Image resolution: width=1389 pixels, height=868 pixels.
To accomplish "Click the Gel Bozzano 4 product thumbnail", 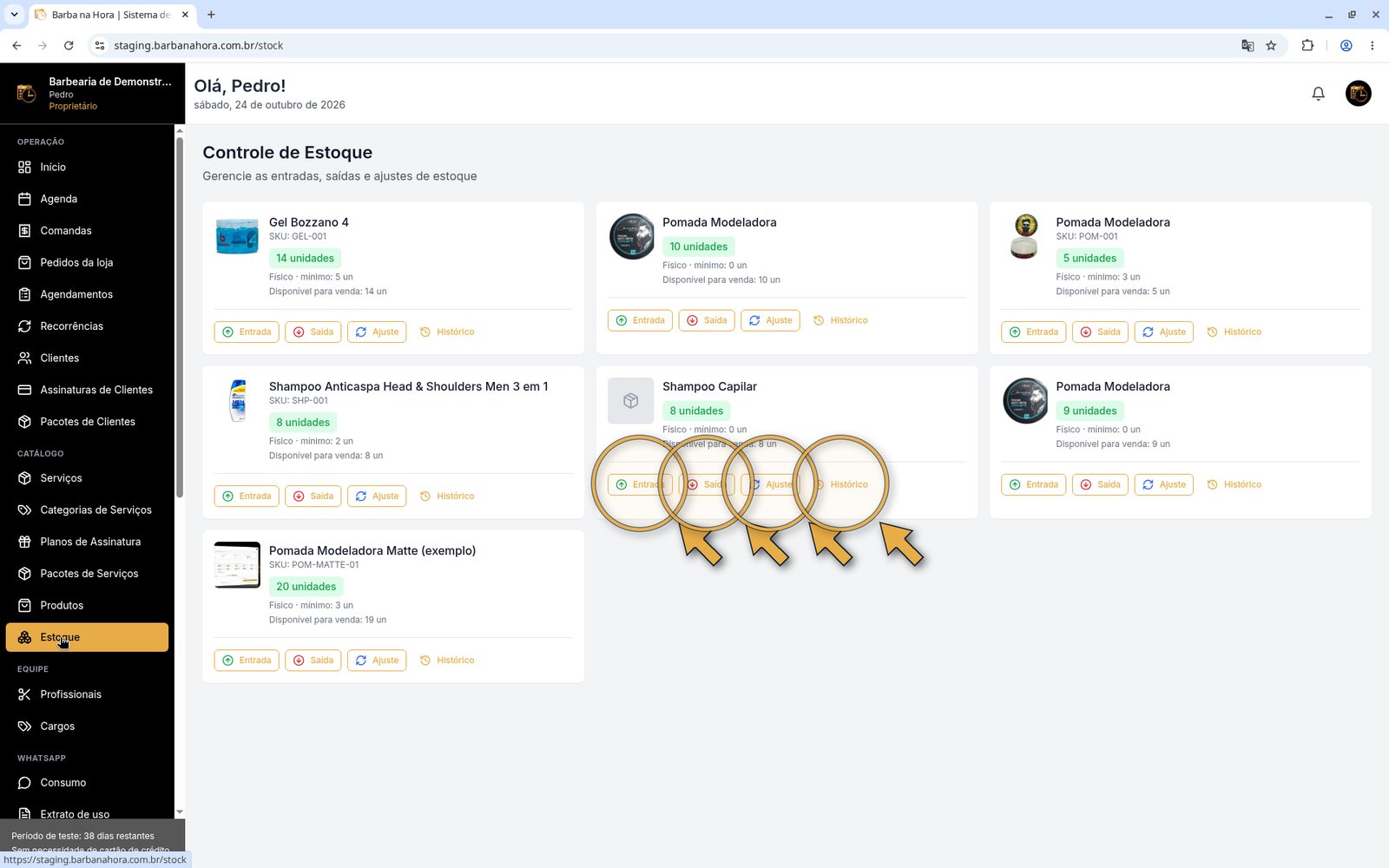I will pyautogui.click(x=237, y=236).
